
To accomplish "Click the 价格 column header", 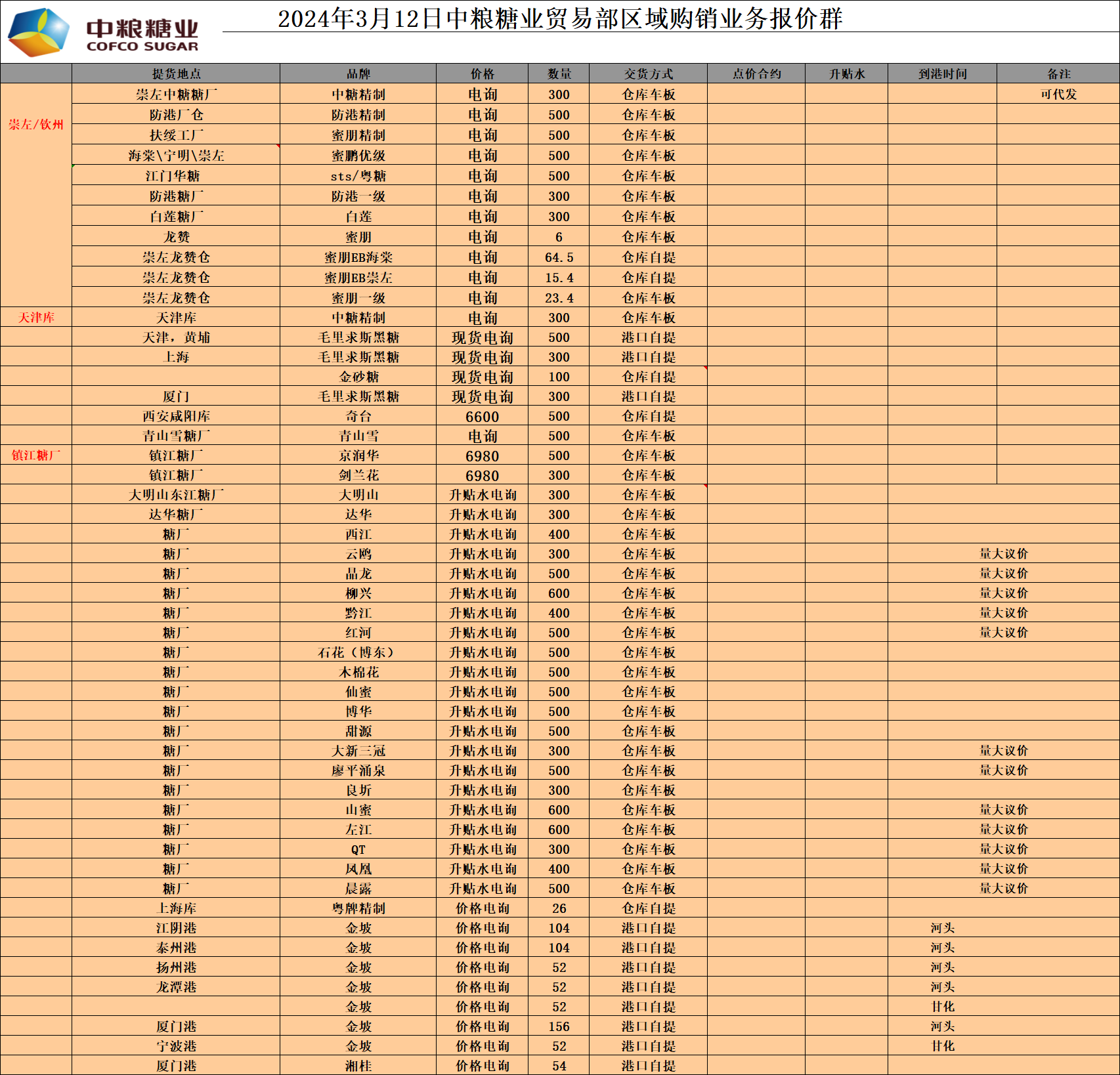I will 482,74.
